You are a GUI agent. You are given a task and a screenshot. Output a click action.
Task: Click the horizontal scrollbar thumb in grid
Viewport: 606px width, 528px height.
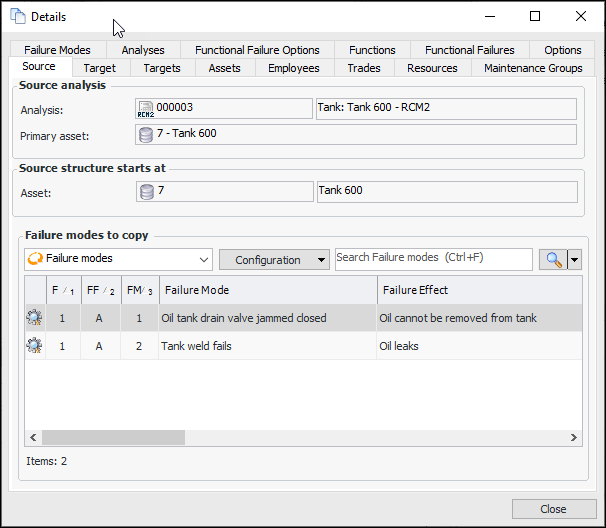[x=113, y=437]
